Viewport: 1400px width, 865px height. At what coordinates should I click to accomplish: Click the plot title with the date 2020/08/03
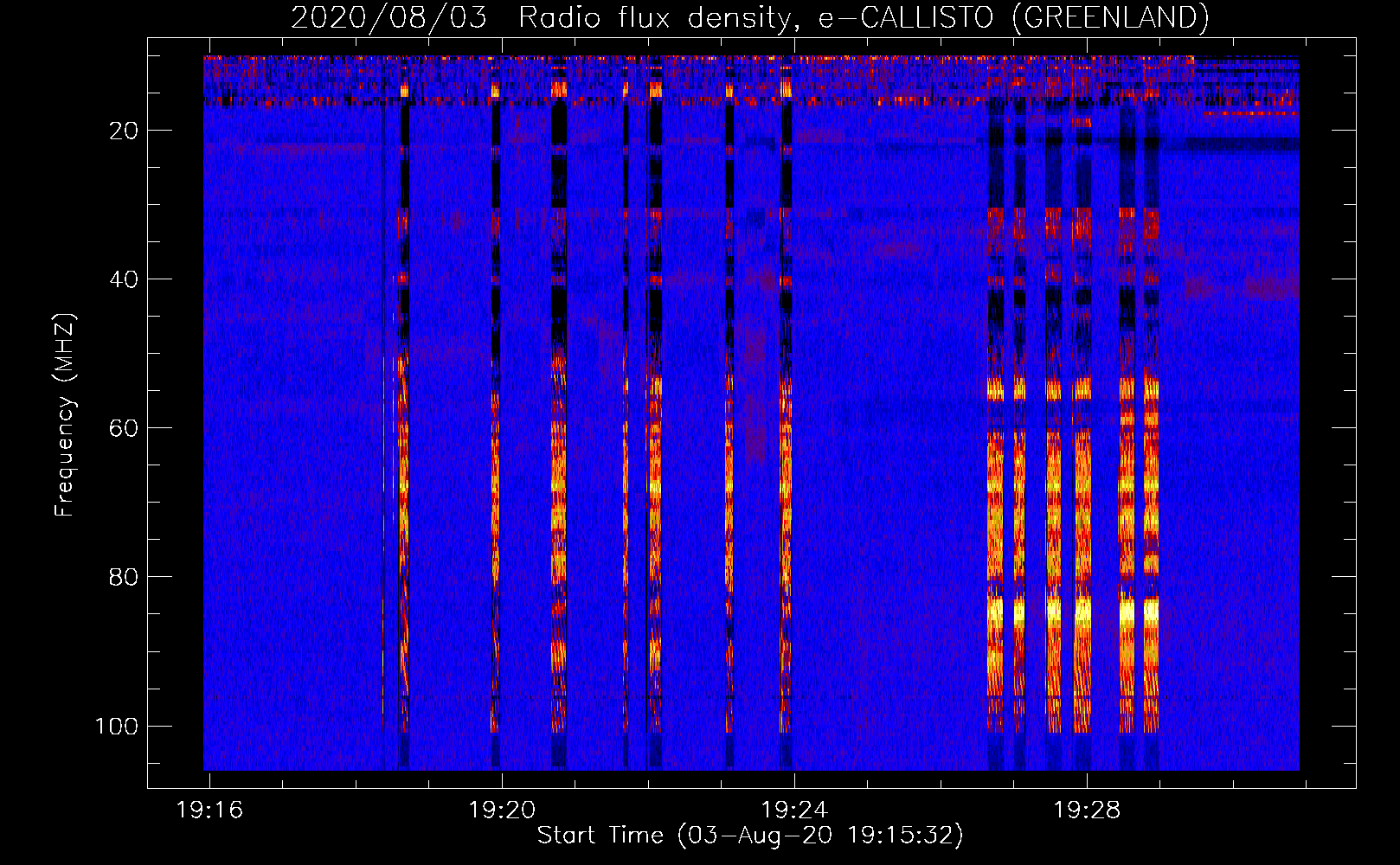tap(749, 17)
